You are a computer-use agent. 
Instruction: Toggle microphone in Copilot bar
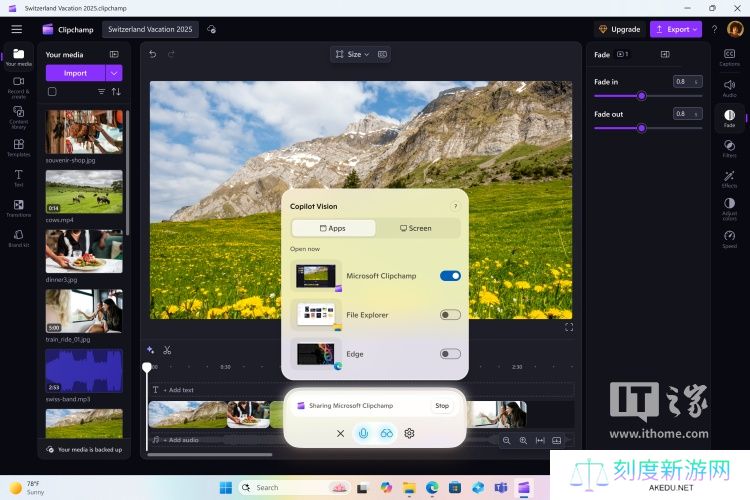tap(364, 433)
